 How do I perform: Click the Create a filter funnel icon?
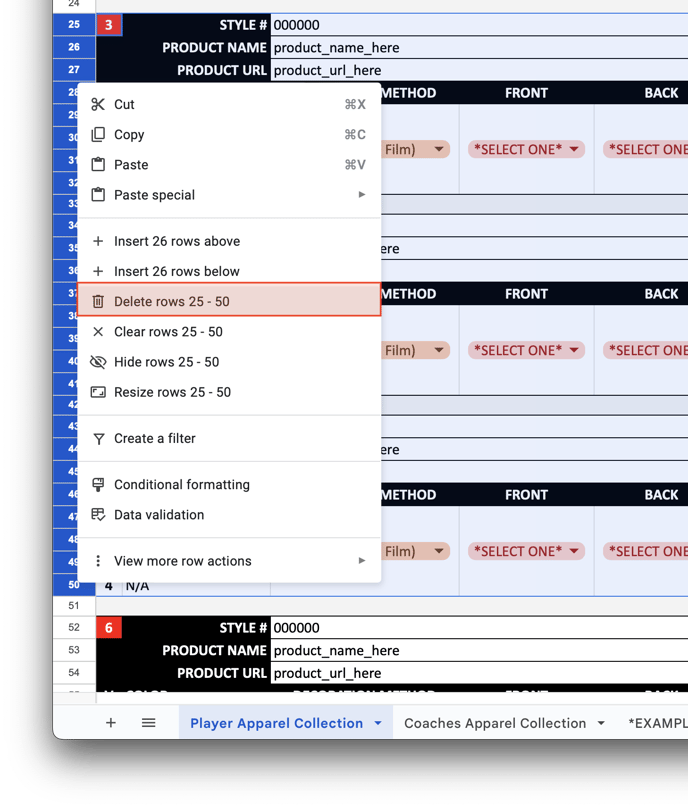98,439
